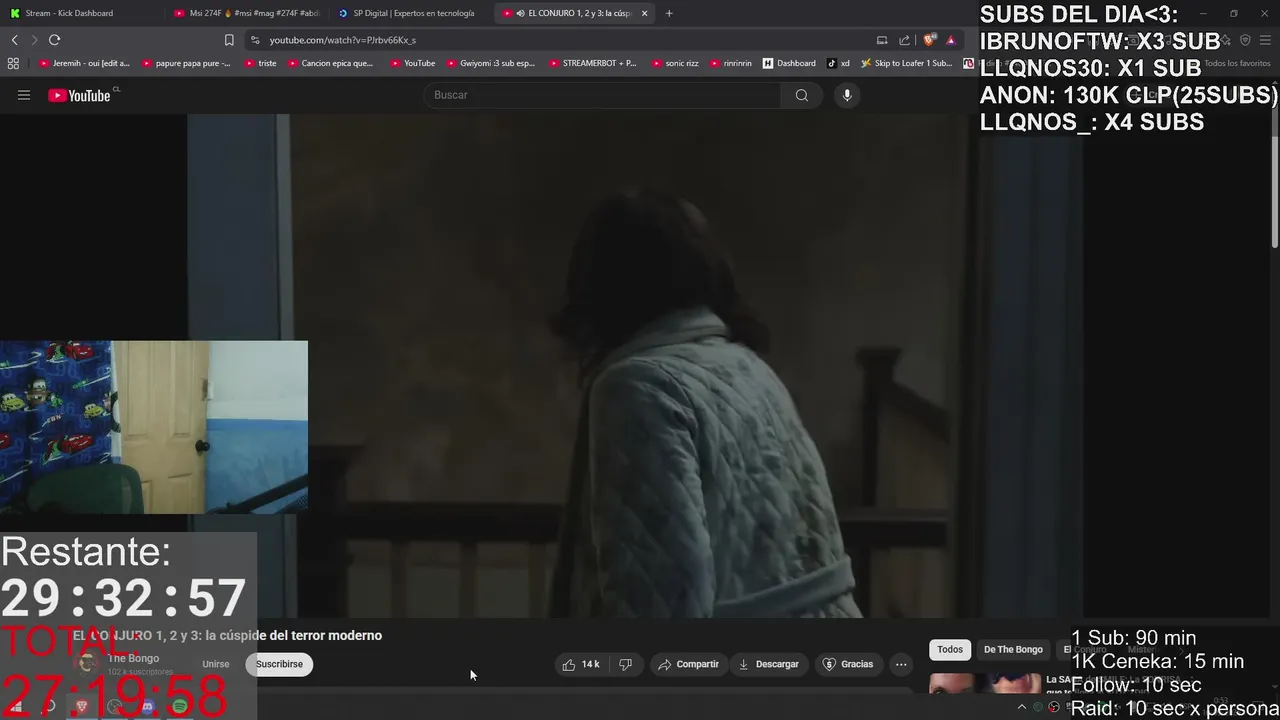
Task: Click the cast/install icon in address bar
Action: [x=882, y=40]
